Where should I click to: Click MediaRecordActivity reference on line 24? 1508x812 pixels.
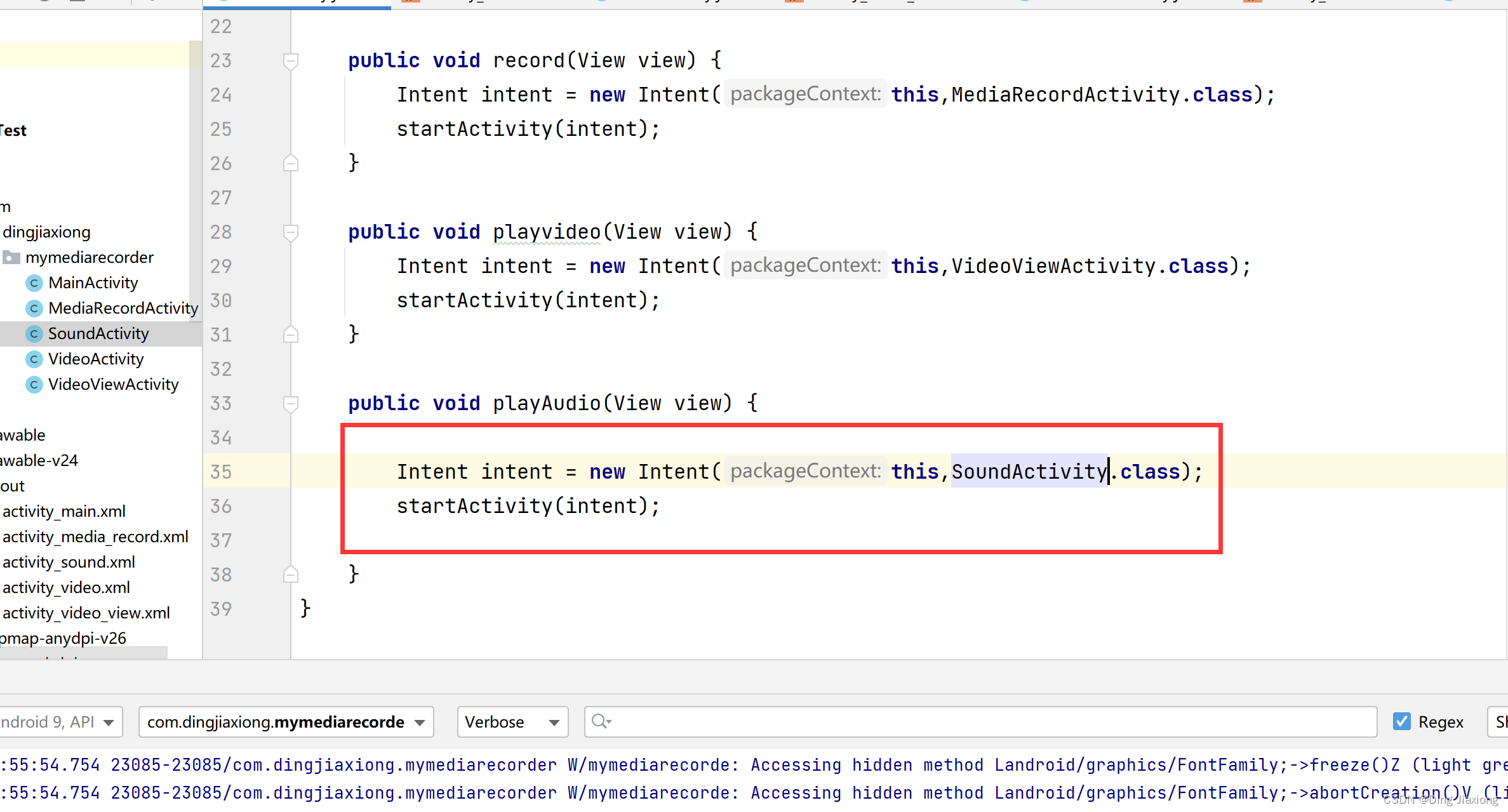(1065, 95)
